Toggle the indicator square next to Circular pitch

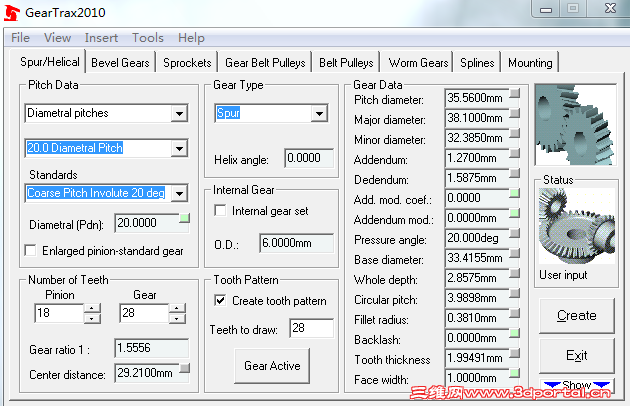tap(515, 293)
